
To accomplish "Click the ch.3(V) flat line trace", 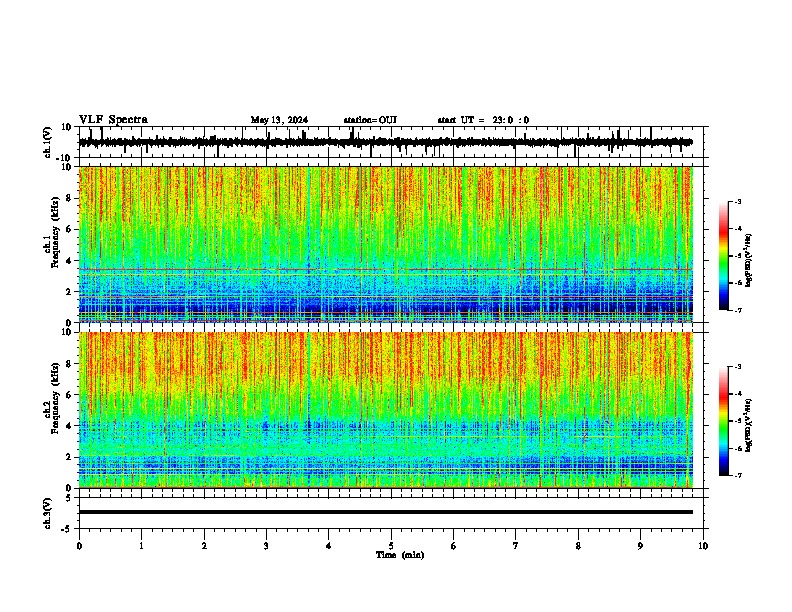I will click(x=386, y=512).
